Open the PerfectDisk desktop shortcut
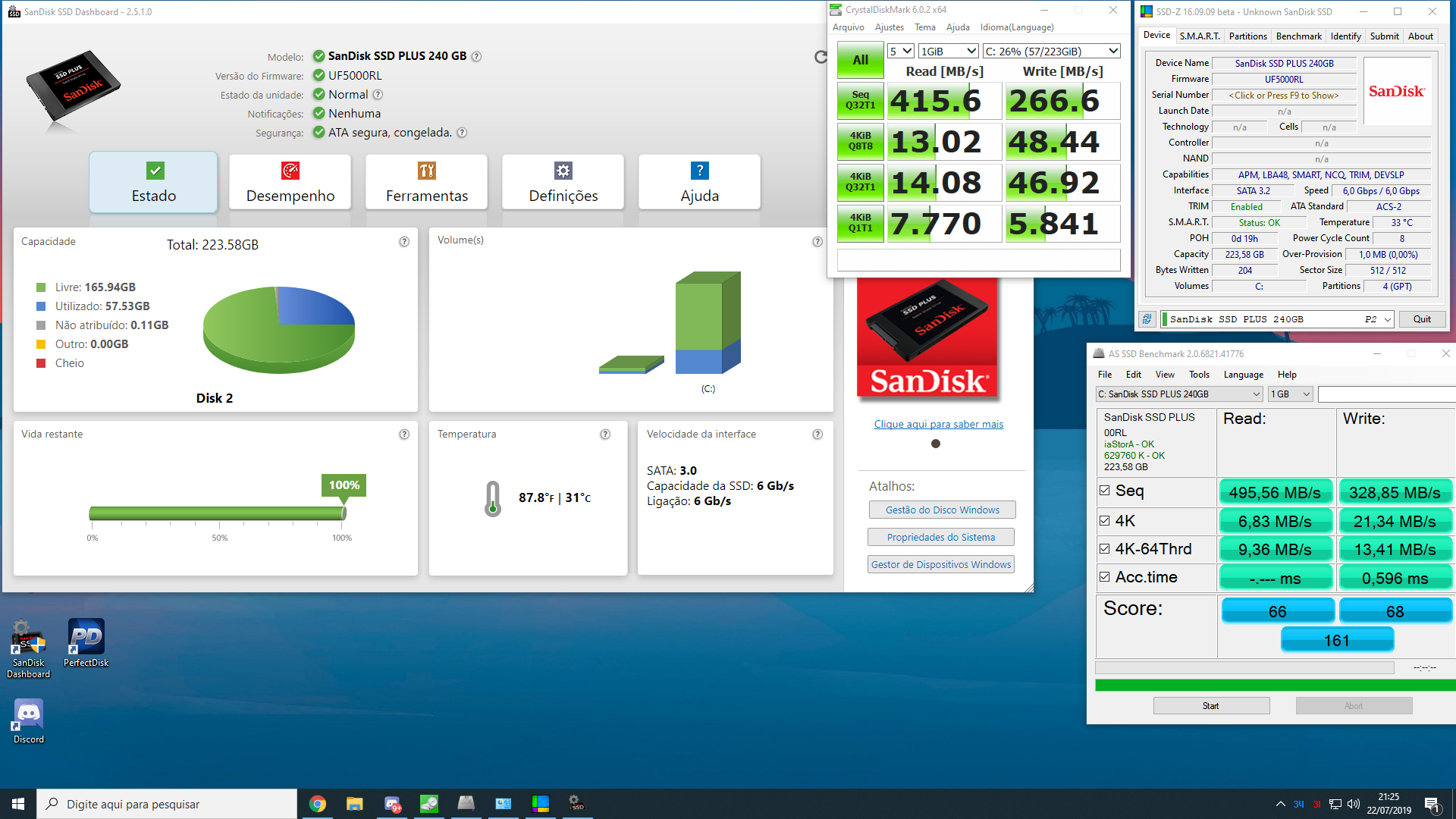The width and height of the screenshot is (1456, 819). tap(86, 643)
